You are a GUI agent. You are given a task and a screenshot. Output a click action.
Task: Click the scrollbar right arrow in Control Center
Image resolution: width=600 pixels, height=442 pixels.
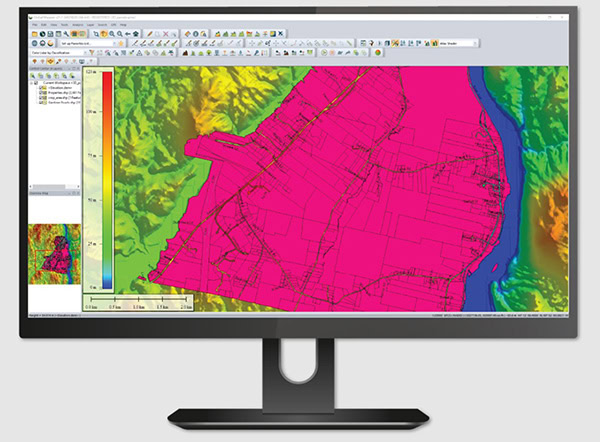tap(78, 187)
